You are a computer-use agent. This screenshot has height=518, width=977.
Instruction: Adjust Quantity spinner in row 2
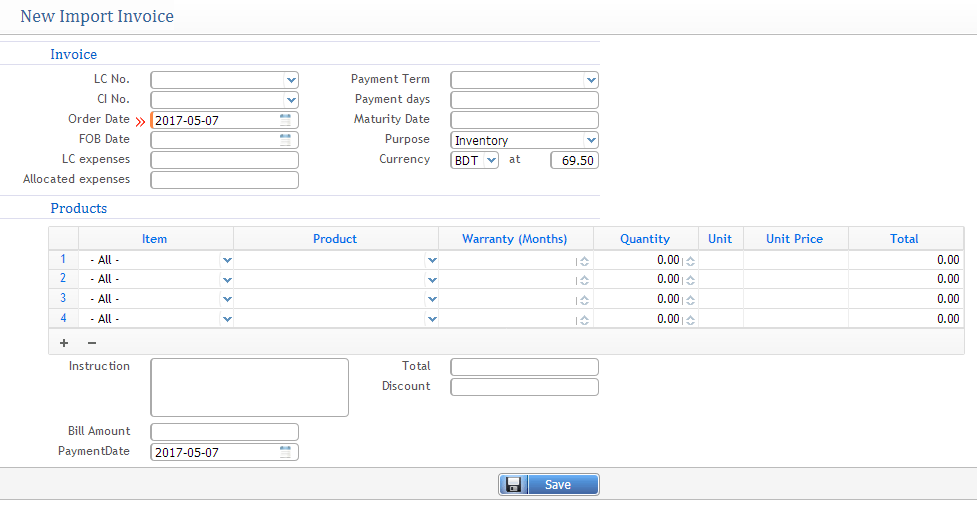point(690,281)
